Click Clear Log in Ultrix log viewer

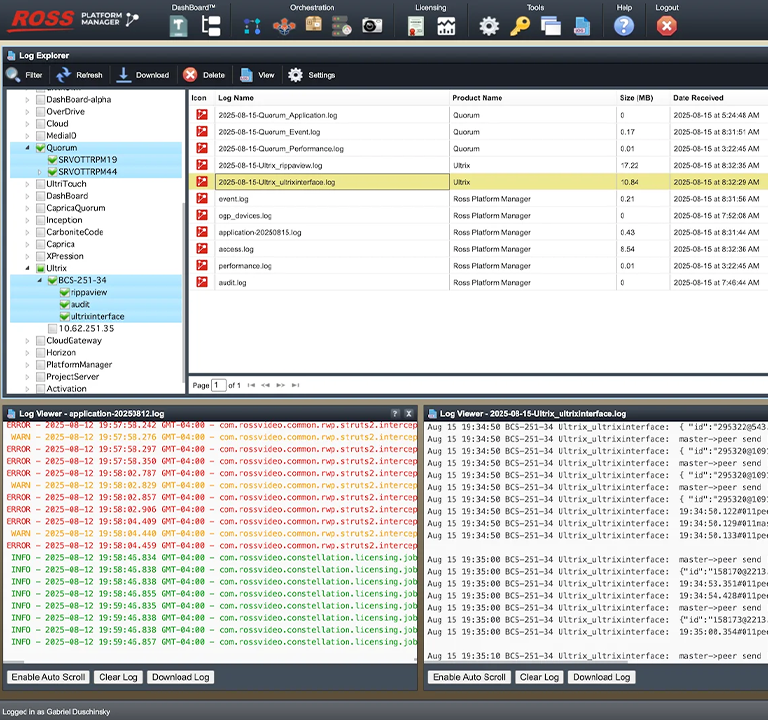(539, 677)
